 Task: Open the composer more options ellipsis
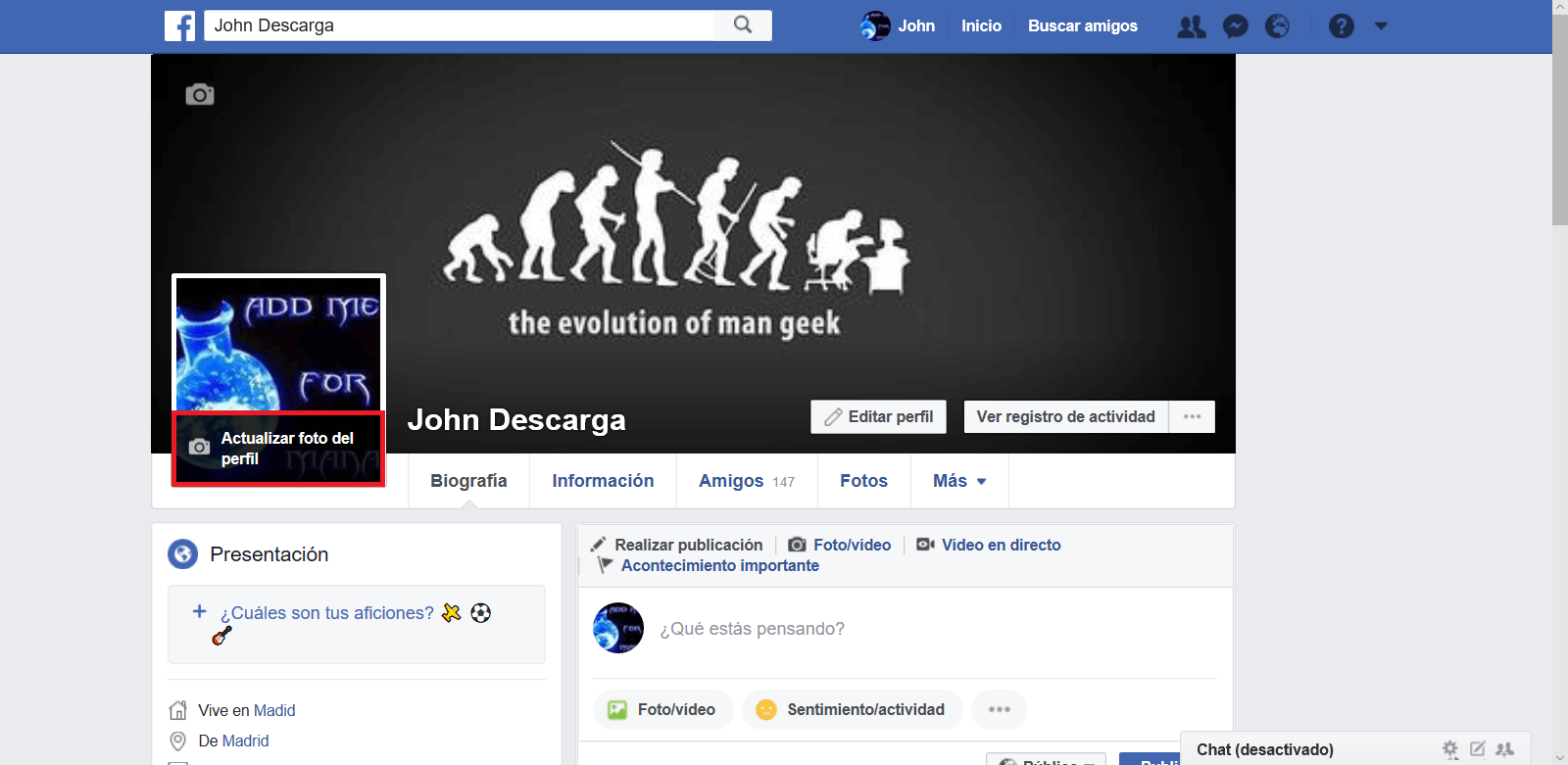pos(999,709)
